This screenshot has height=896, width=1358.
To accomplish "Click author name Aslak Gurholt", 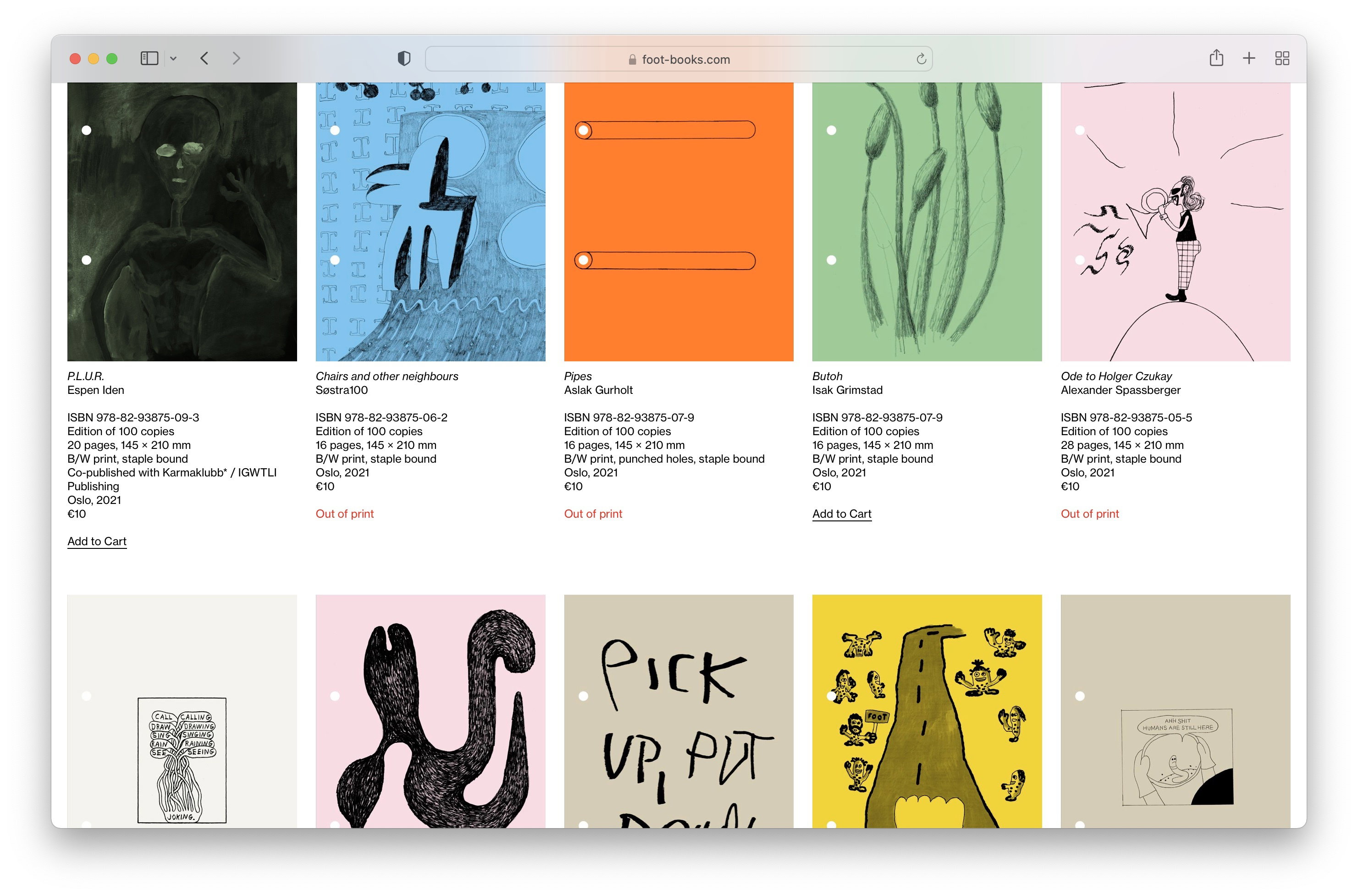I will click(x=598, y=390).
